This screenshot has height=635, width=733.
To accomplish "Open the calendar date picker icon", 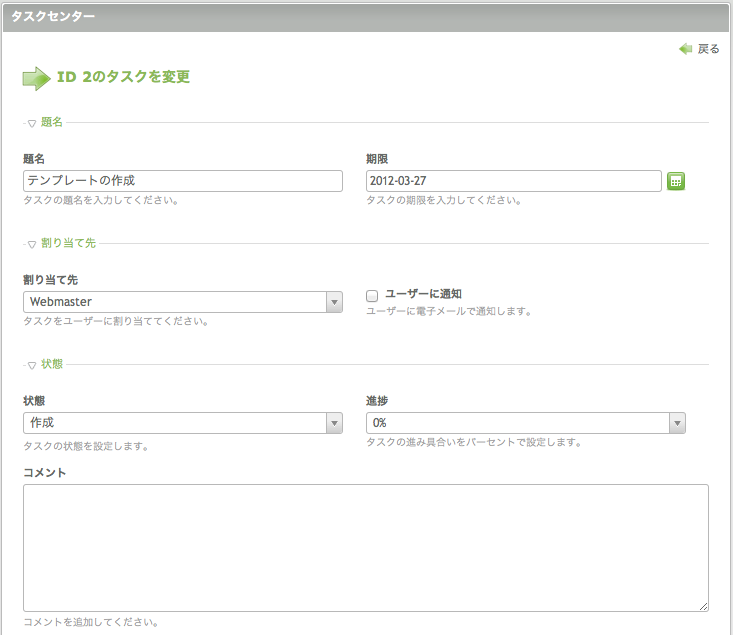I will (676, 181).
